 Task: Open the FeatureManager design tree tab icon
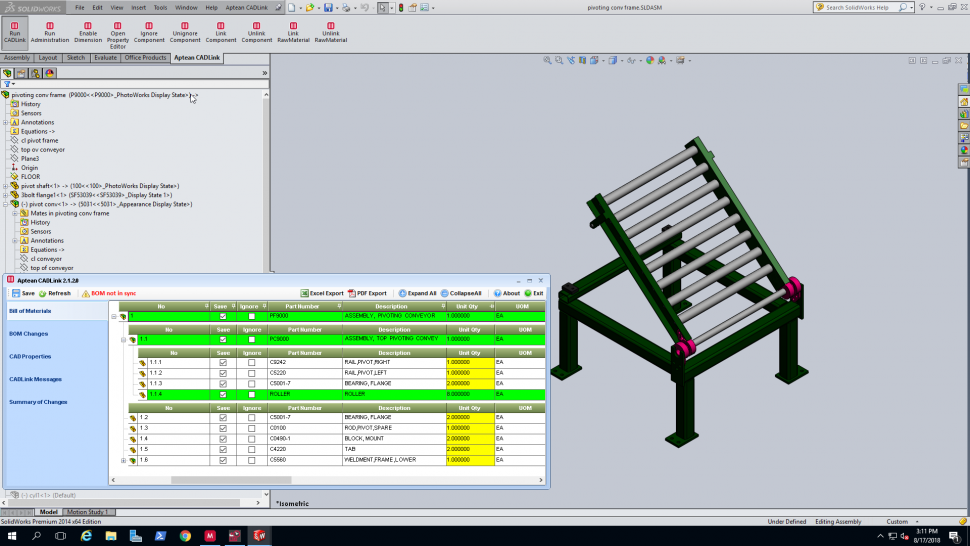[x=7, y=73]
